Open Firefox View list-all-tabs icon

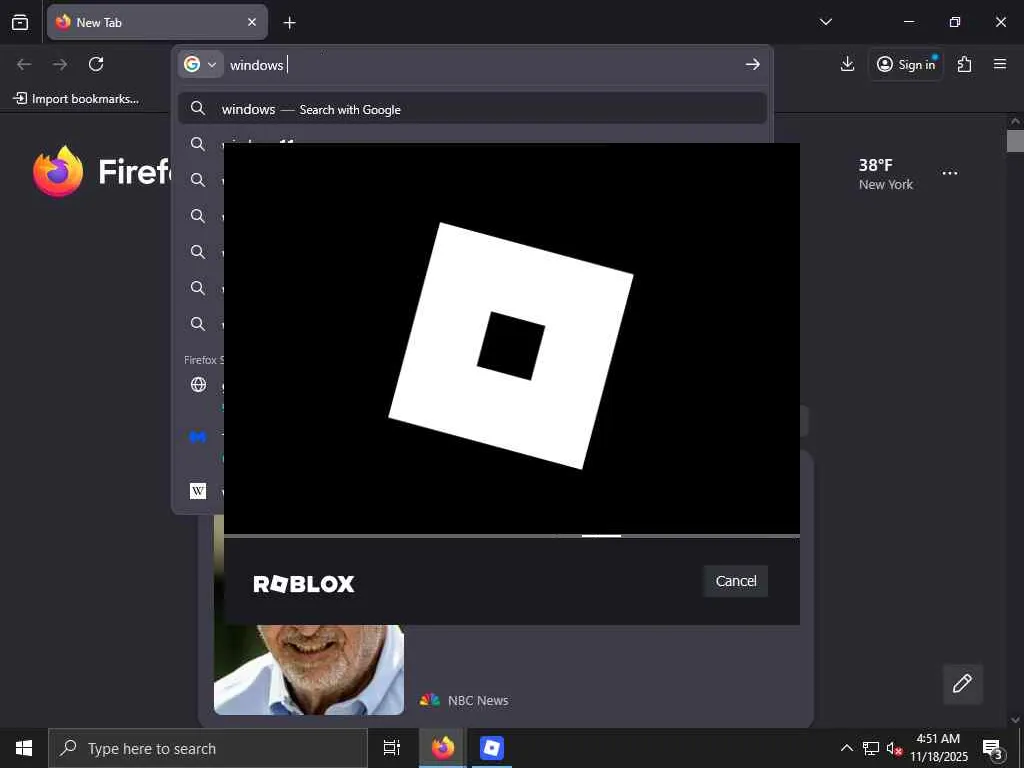(x=20, y=22)
